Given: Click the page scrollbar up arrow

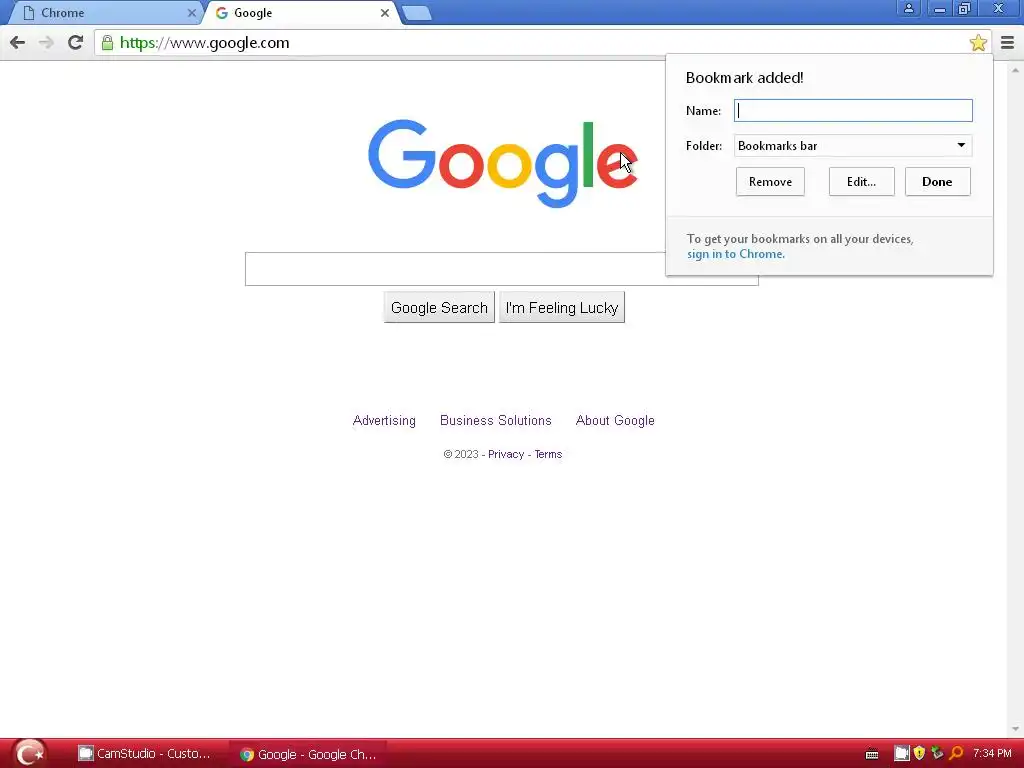Looking at the screenshot, I should pyautogui.click(x=1016, y=69).
